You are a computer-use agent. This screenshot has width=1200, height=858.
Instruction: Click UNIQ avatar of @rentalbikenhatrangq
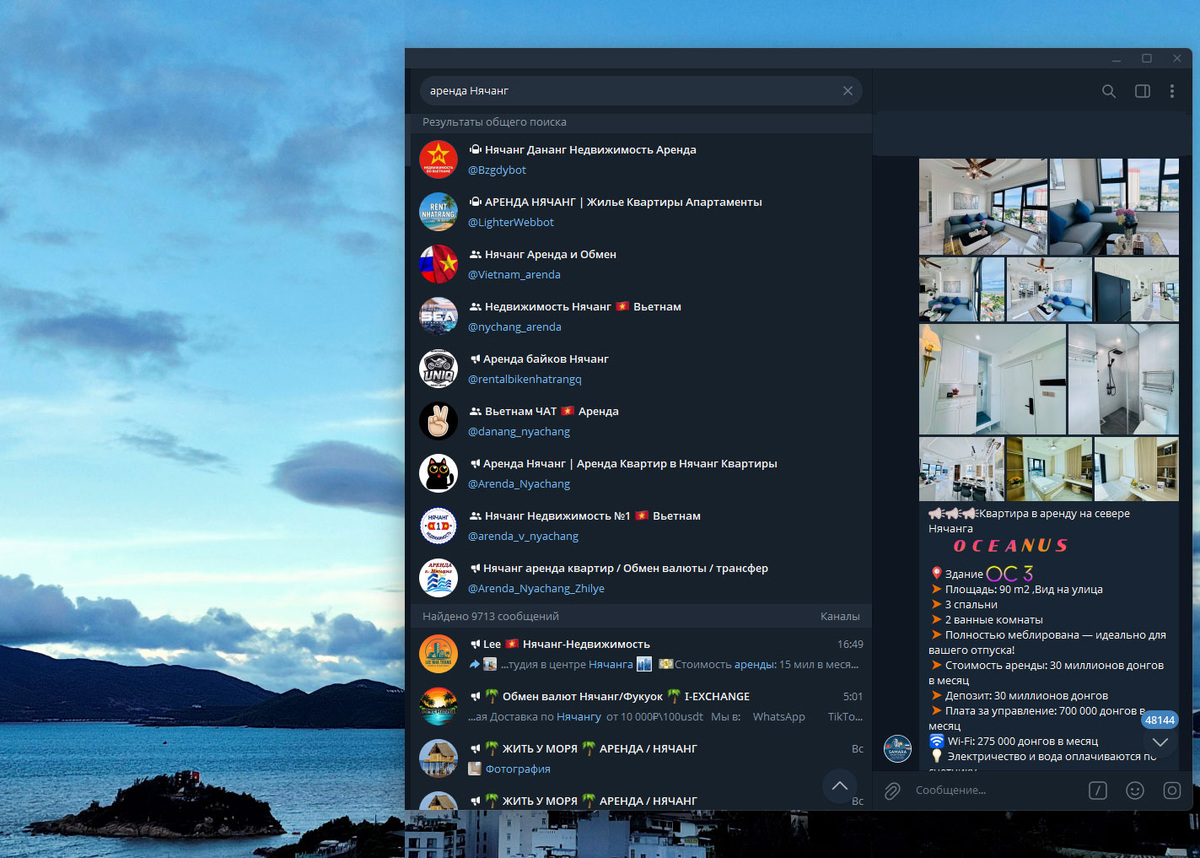click(x=438, y=368)
